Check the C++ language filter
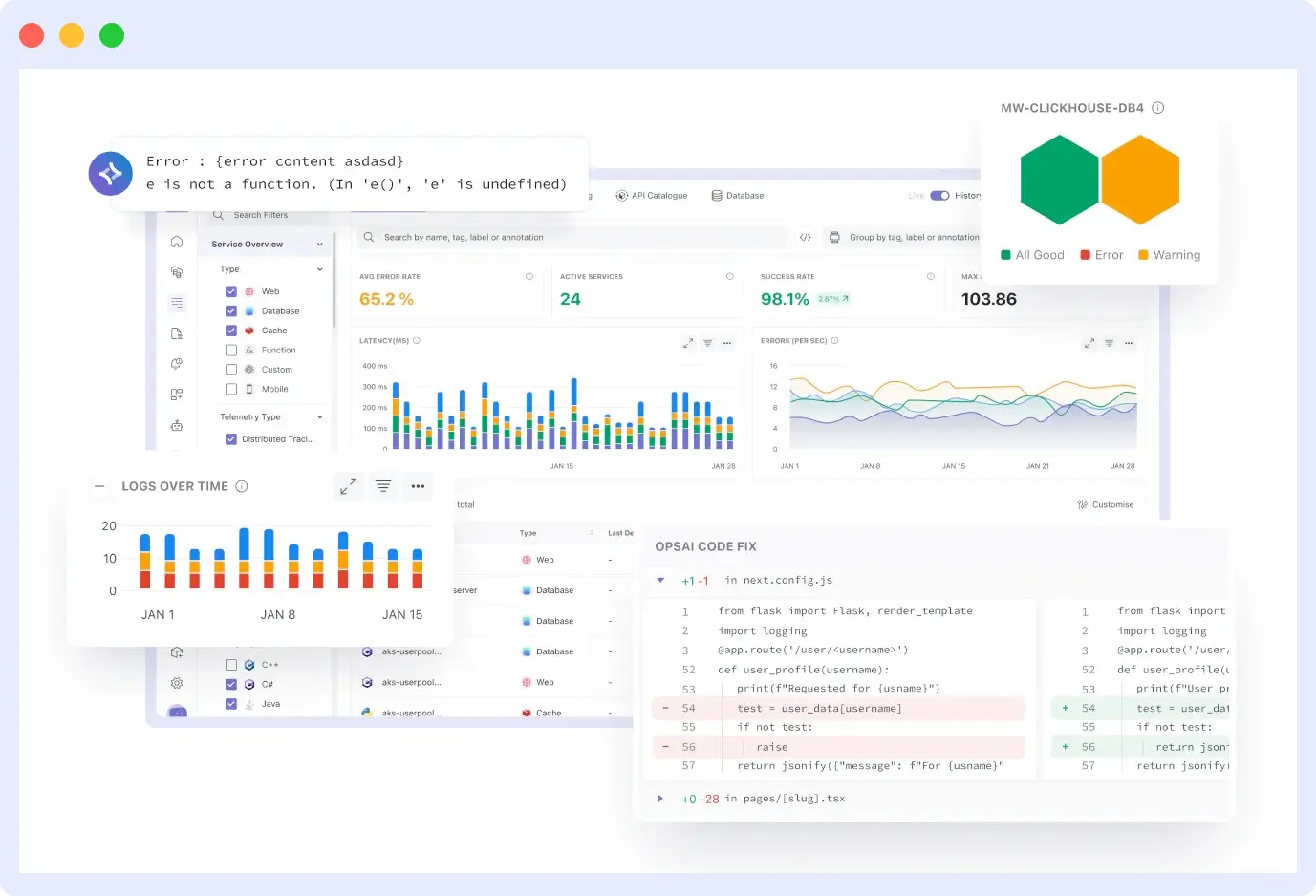The width and height of the screenshot is (1316, 896). [231, 666]
